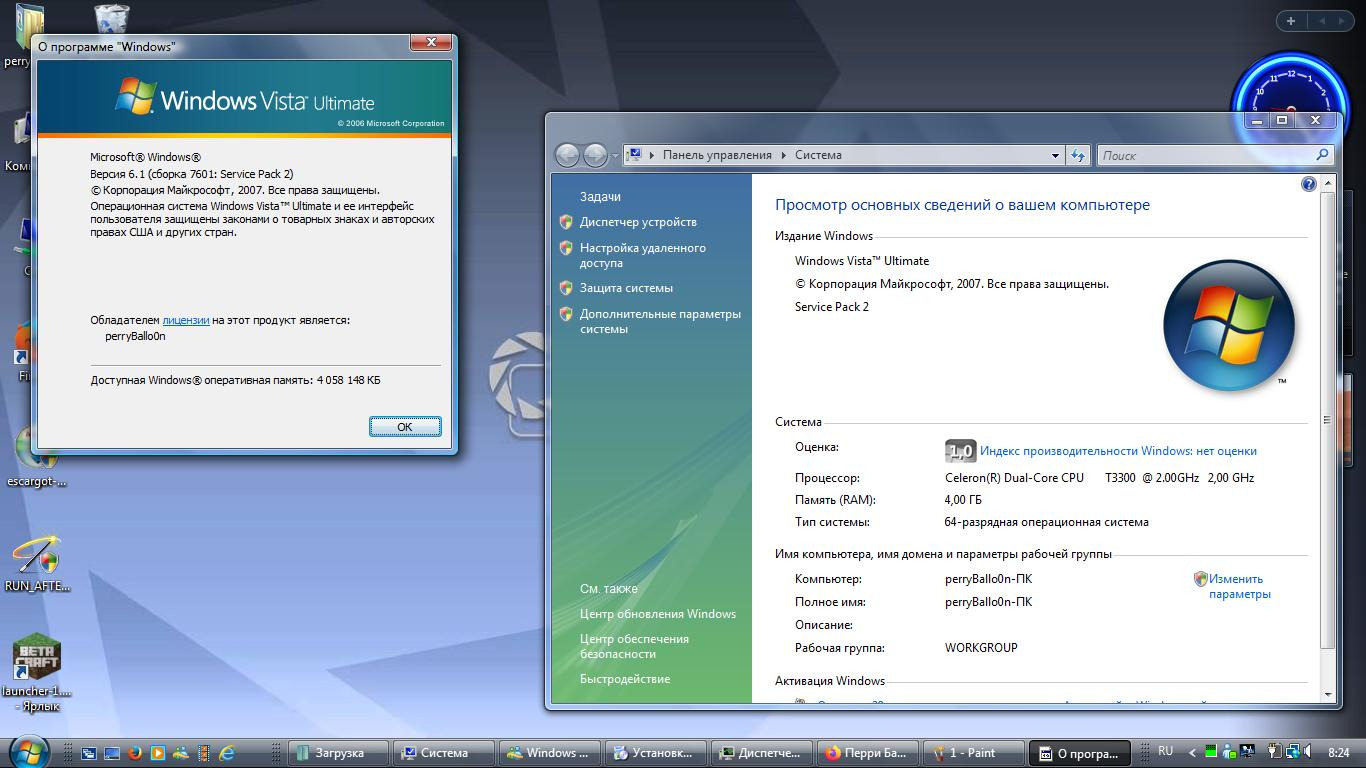Click the Windows Start orb

point(28,751)
